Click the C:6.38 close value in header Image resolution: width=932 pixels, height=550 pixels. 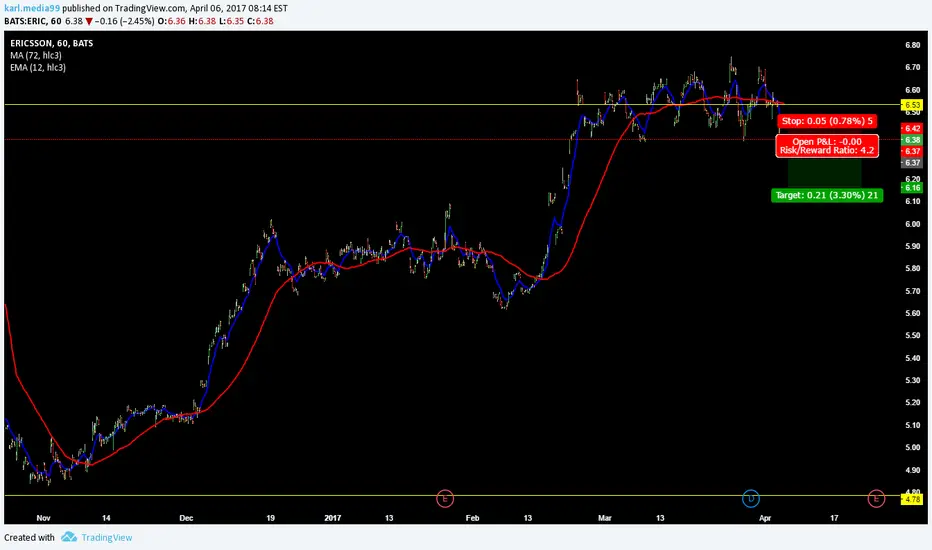click(x=260, y=21)
